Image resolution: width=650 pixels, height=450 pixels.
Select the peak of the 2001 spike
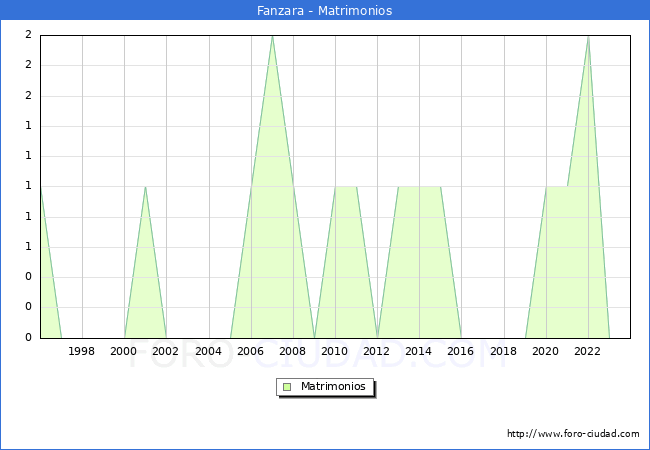click(x=145, y=187)
